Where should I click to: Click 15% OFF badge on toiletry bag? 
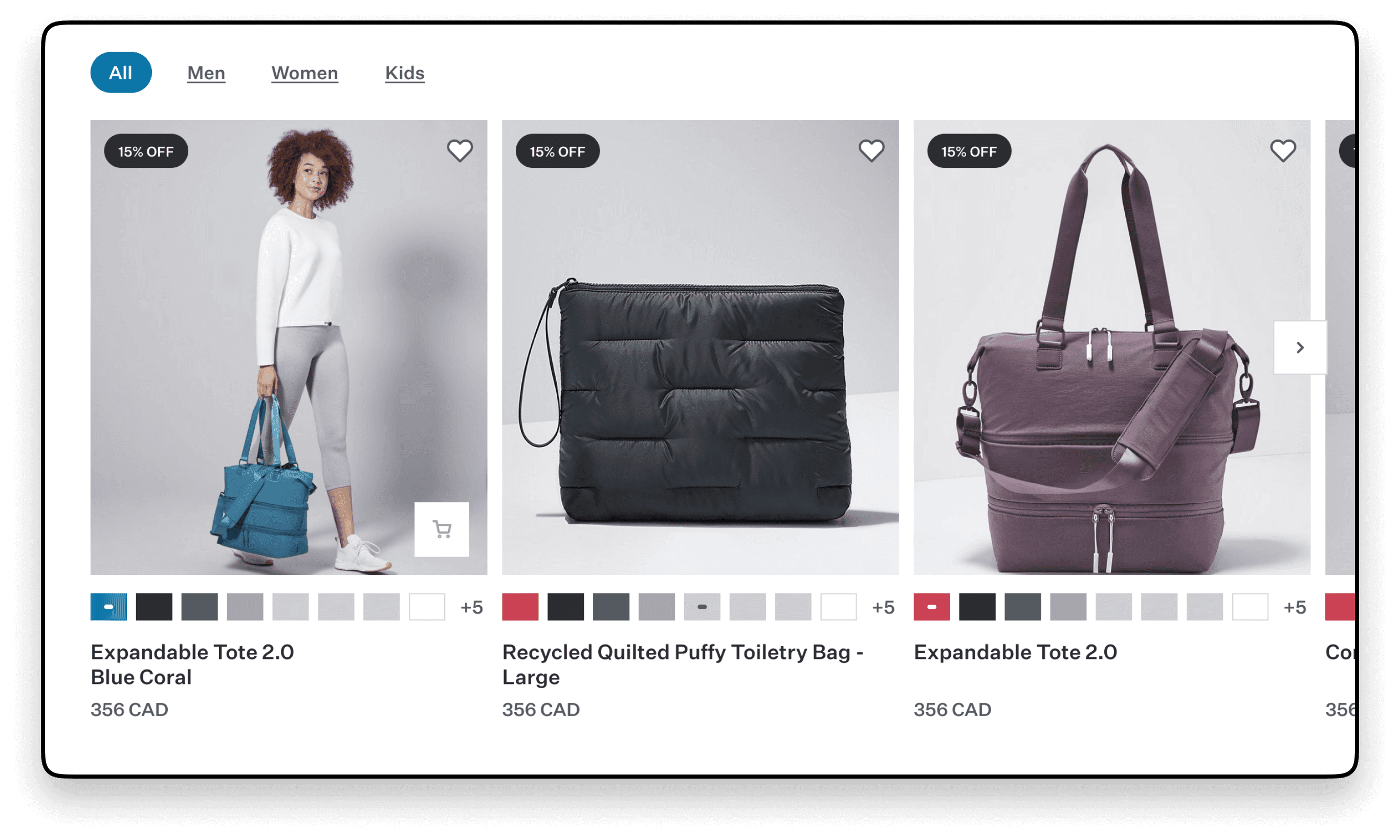(x=558, y=151)
